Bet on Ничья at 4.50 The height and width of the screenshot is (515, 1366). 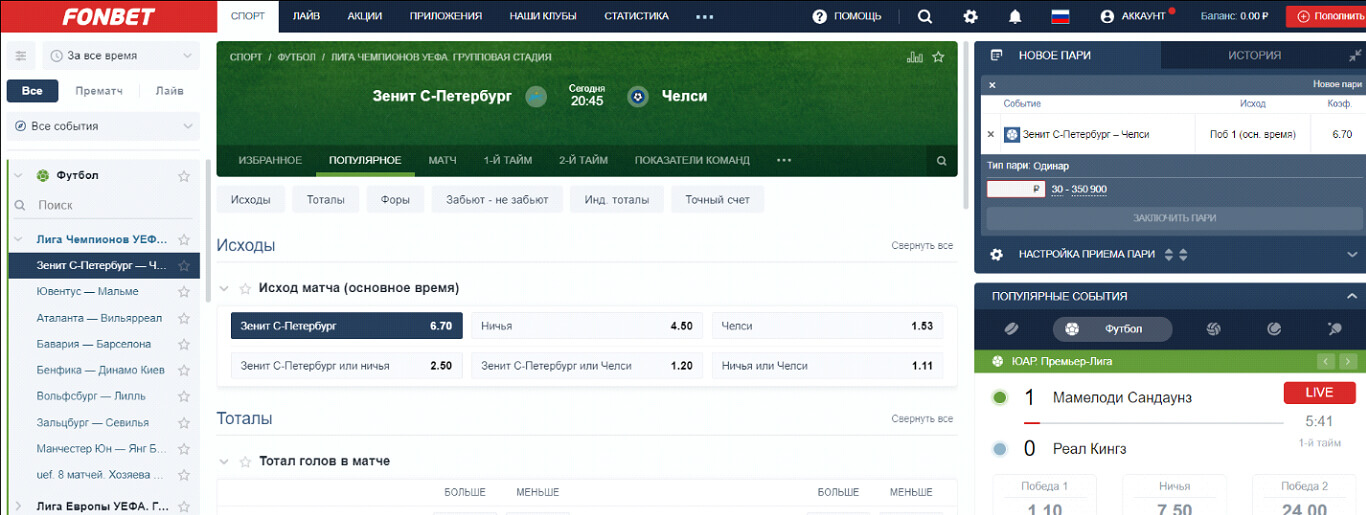point(586,326)
